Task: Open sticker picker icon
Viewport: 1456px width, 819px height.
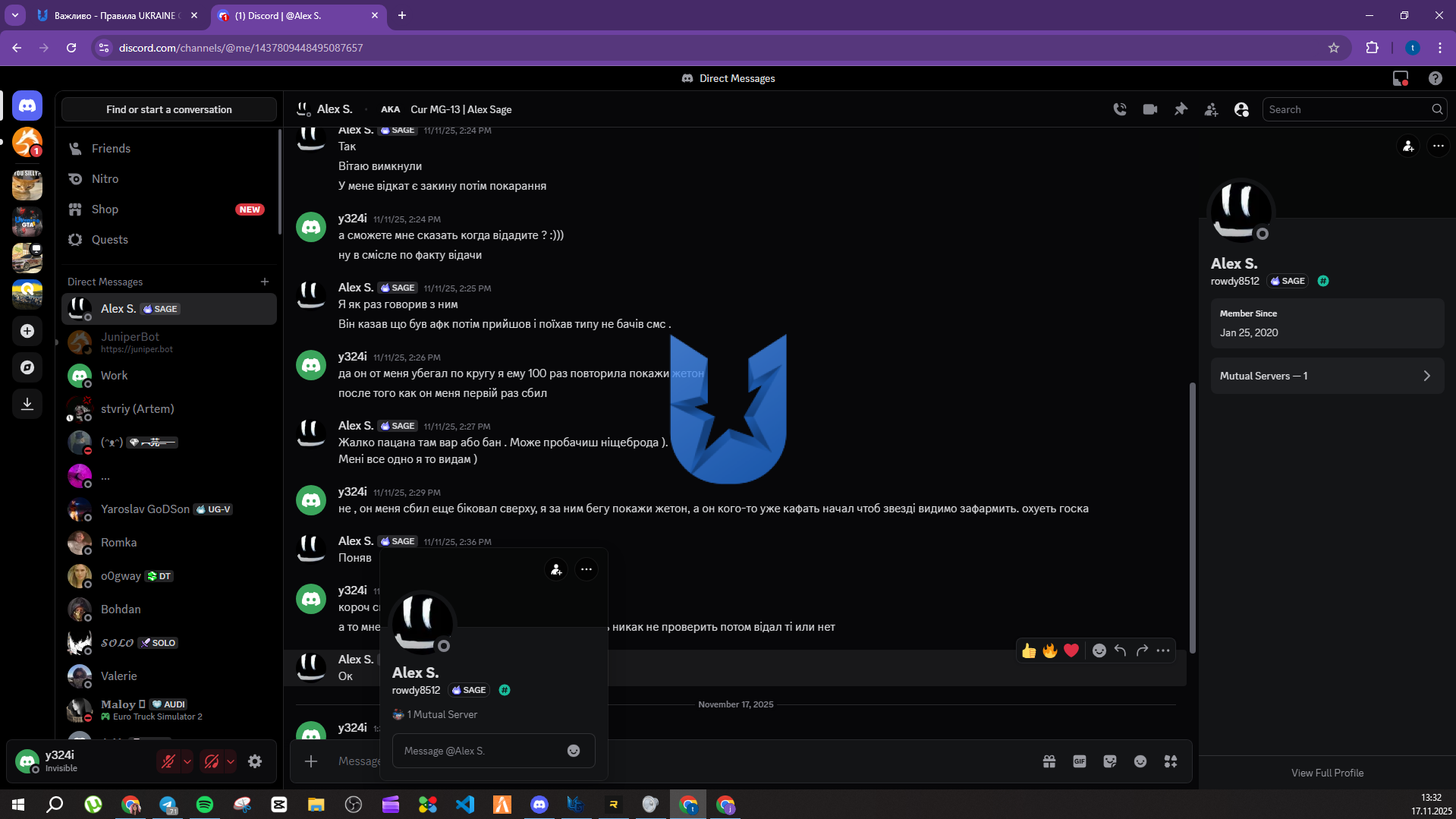Action: click(1110, 761)
